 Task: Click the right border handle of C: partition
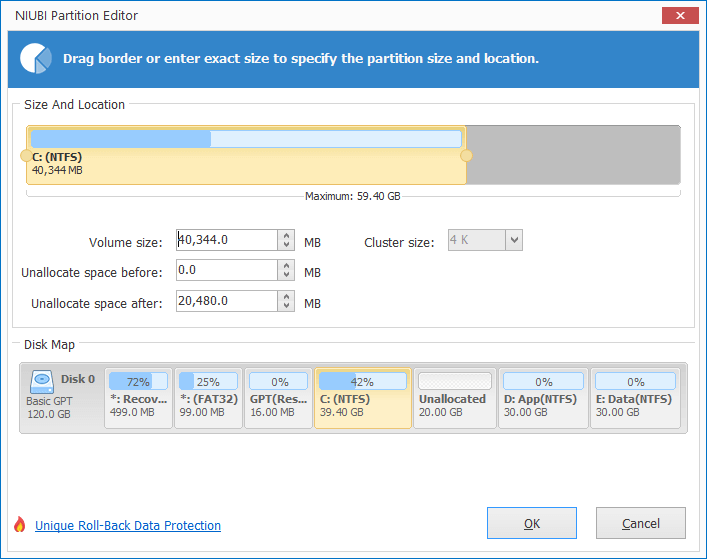[x=466, y=156]
